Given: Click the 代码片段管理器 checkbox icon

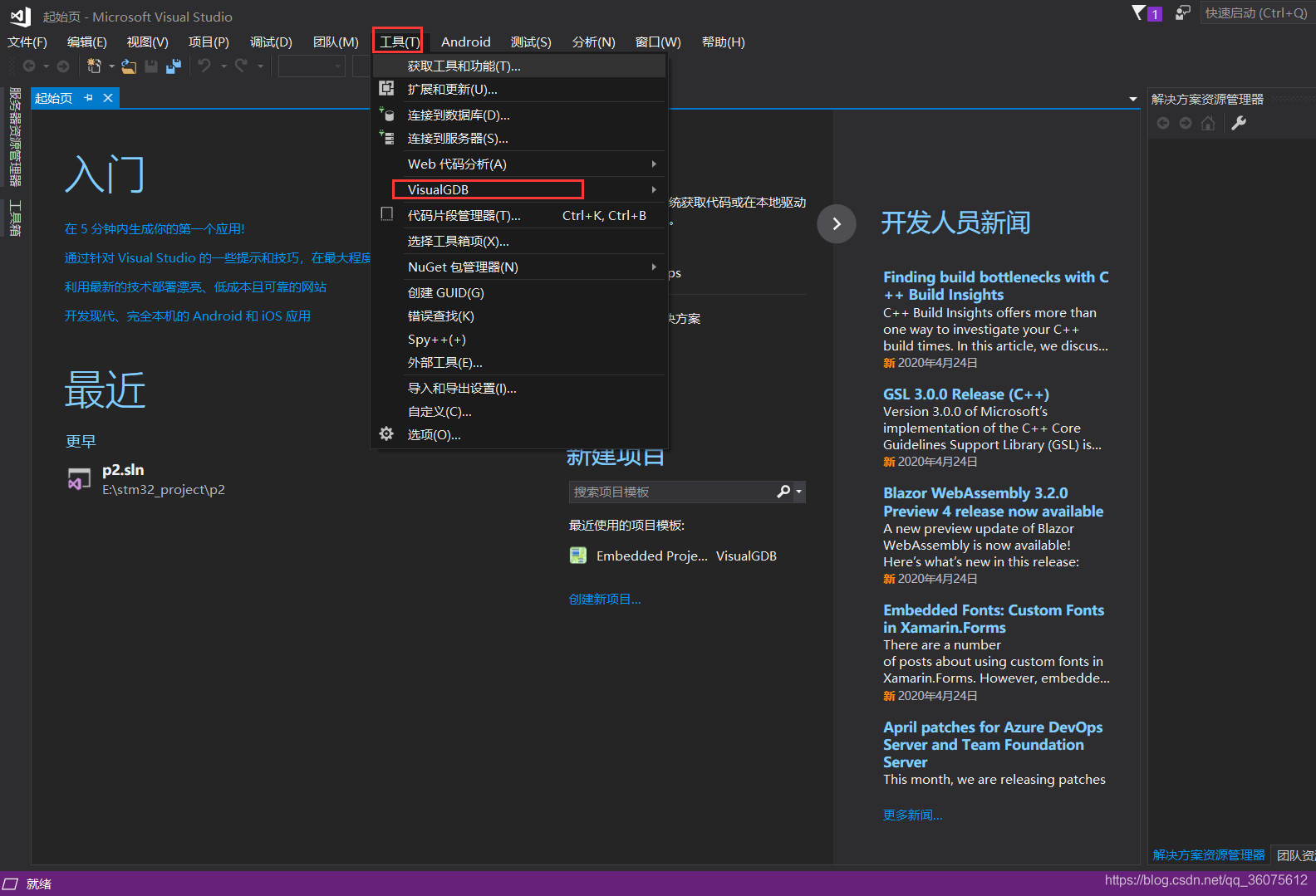Looking at the screenshot, I should pyautogui.click(x=386, y=214).
